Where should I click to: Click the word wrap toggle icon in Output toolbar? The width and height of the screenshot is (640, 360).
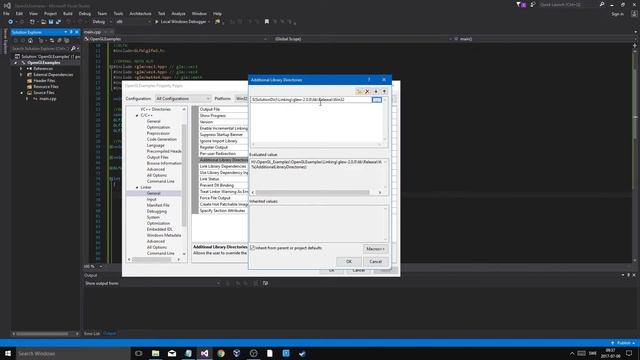[265, 283]
